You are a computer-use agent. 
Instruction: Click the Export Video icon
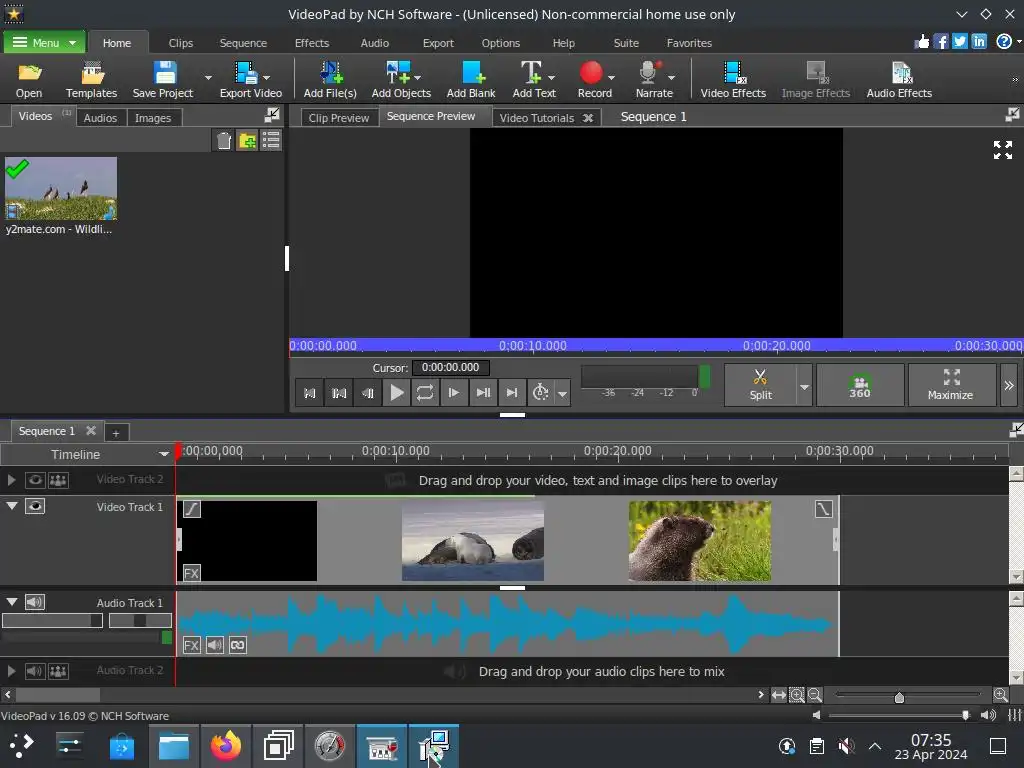(251, 80)
